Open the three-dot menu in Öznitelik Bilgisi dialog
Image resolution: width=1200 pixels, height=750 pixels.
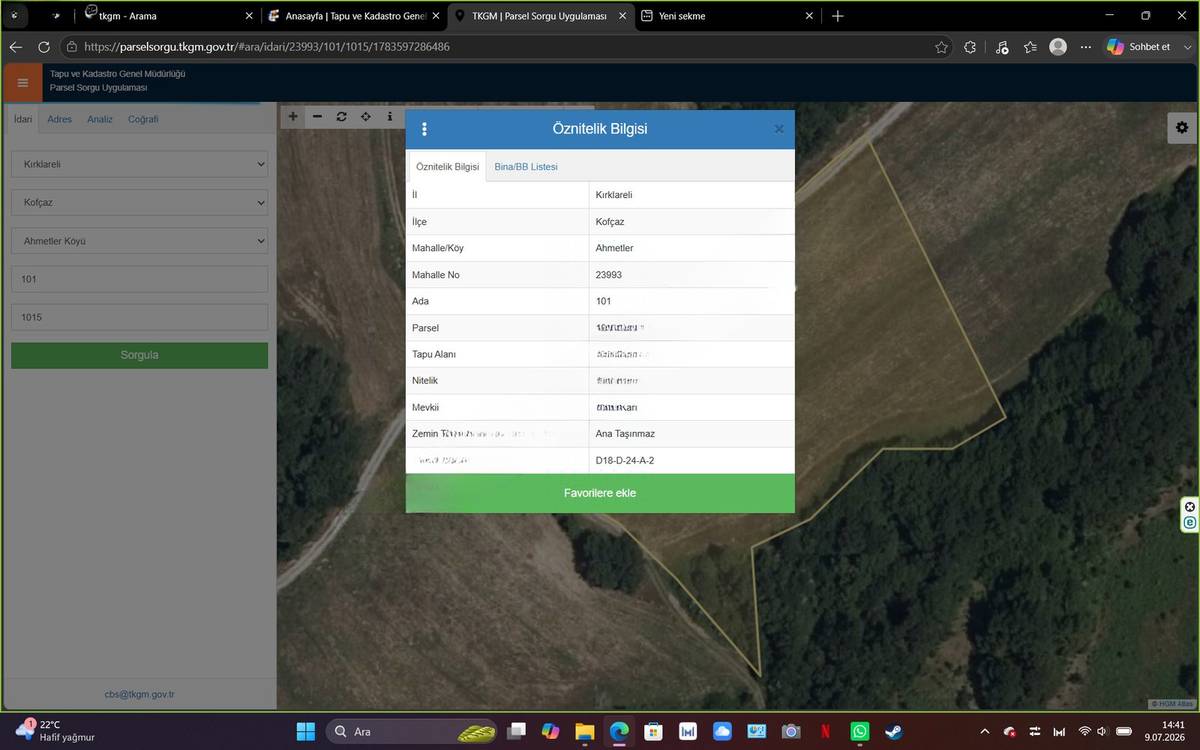425,129
